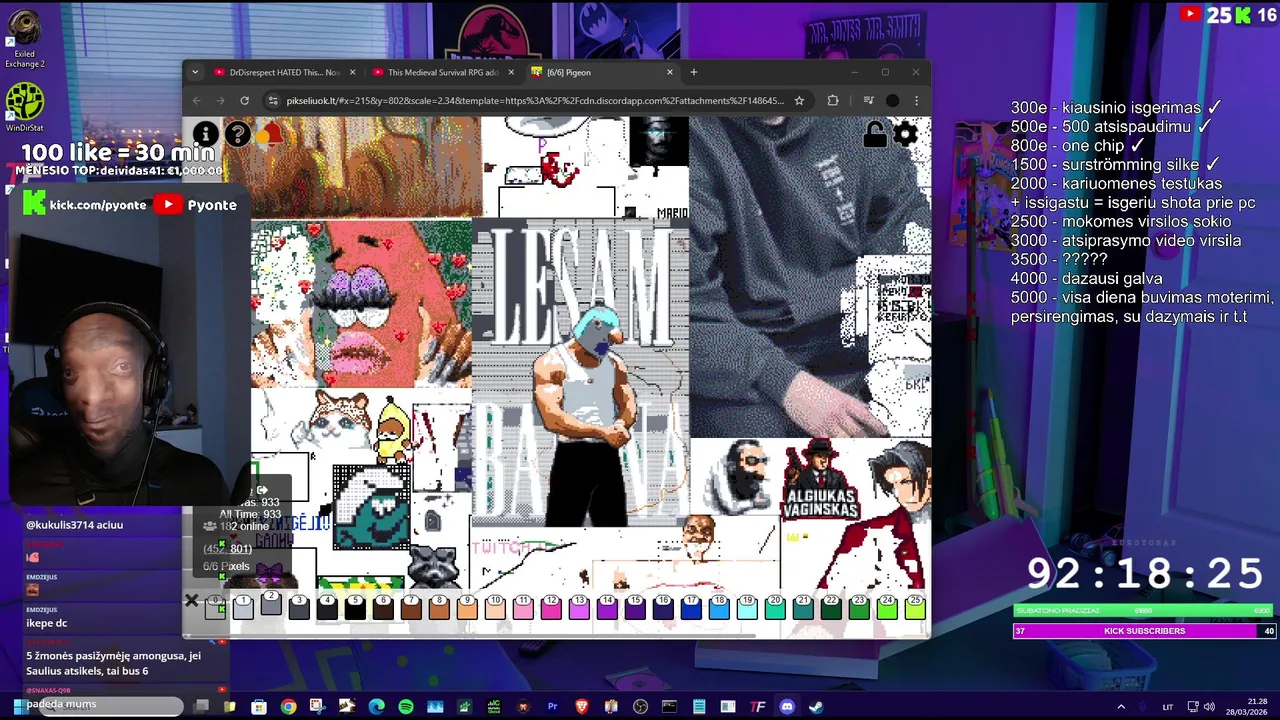Image resolution: width=1280 pixels, height=720 pixels.
Task: Pick black palette color 5
Action: (355, 607)
